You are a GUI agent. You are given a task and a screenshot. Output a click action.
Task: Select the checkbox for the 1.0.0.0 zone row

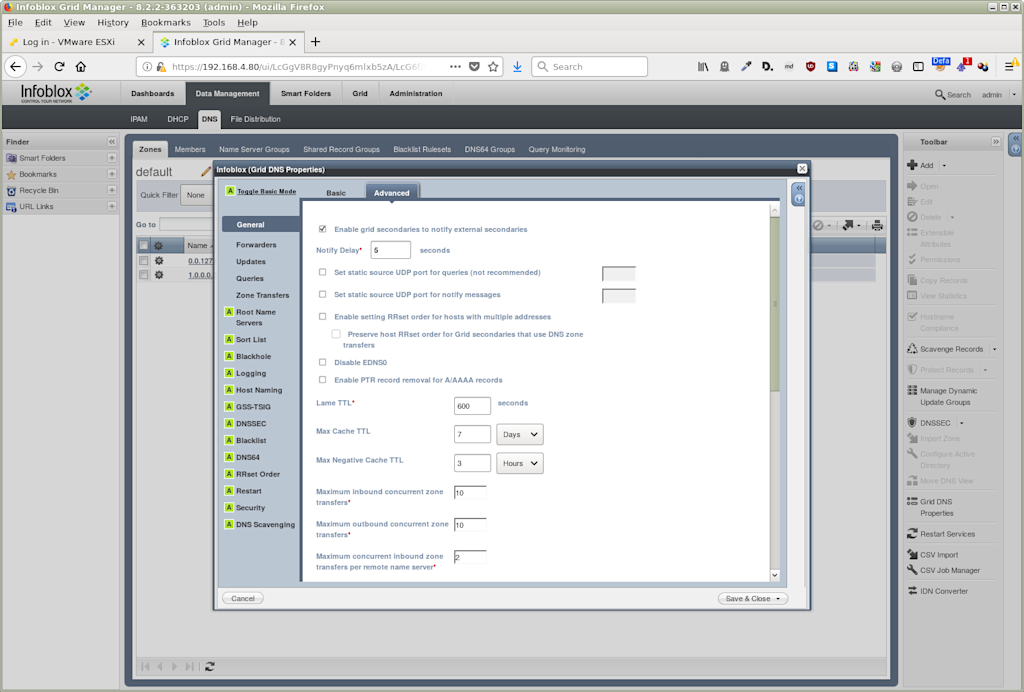coord(144,275)
